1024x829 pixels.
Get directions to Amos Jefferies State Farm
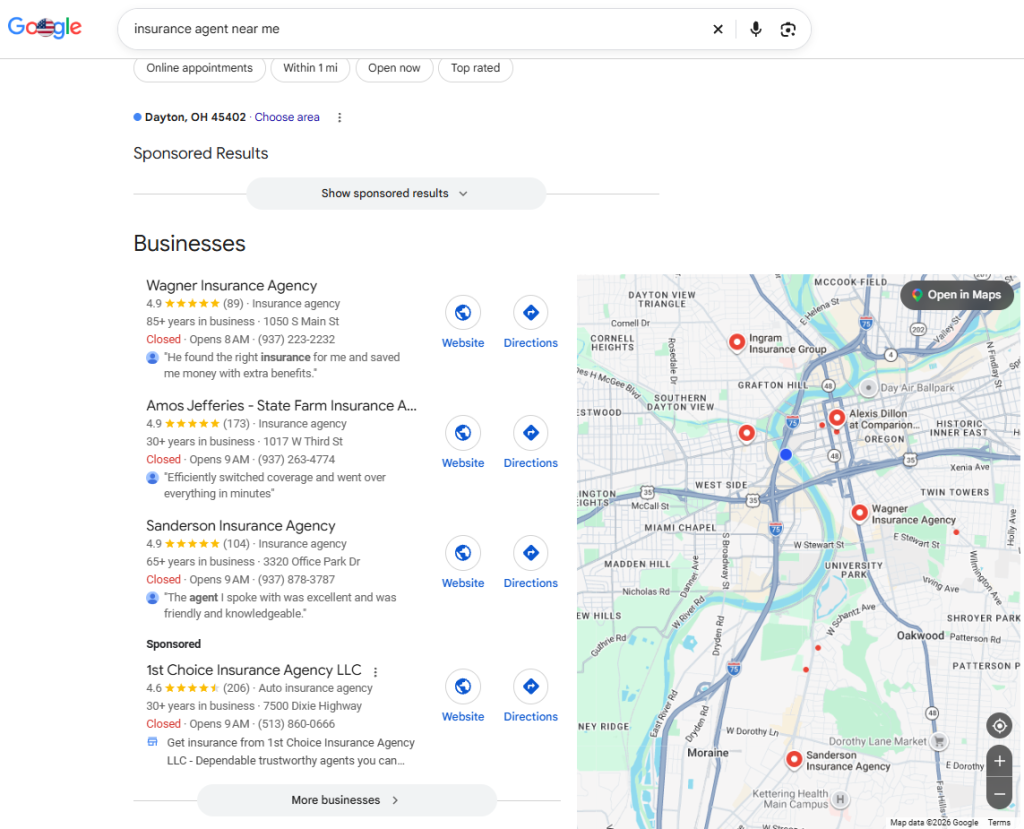[x=531, y=433]
